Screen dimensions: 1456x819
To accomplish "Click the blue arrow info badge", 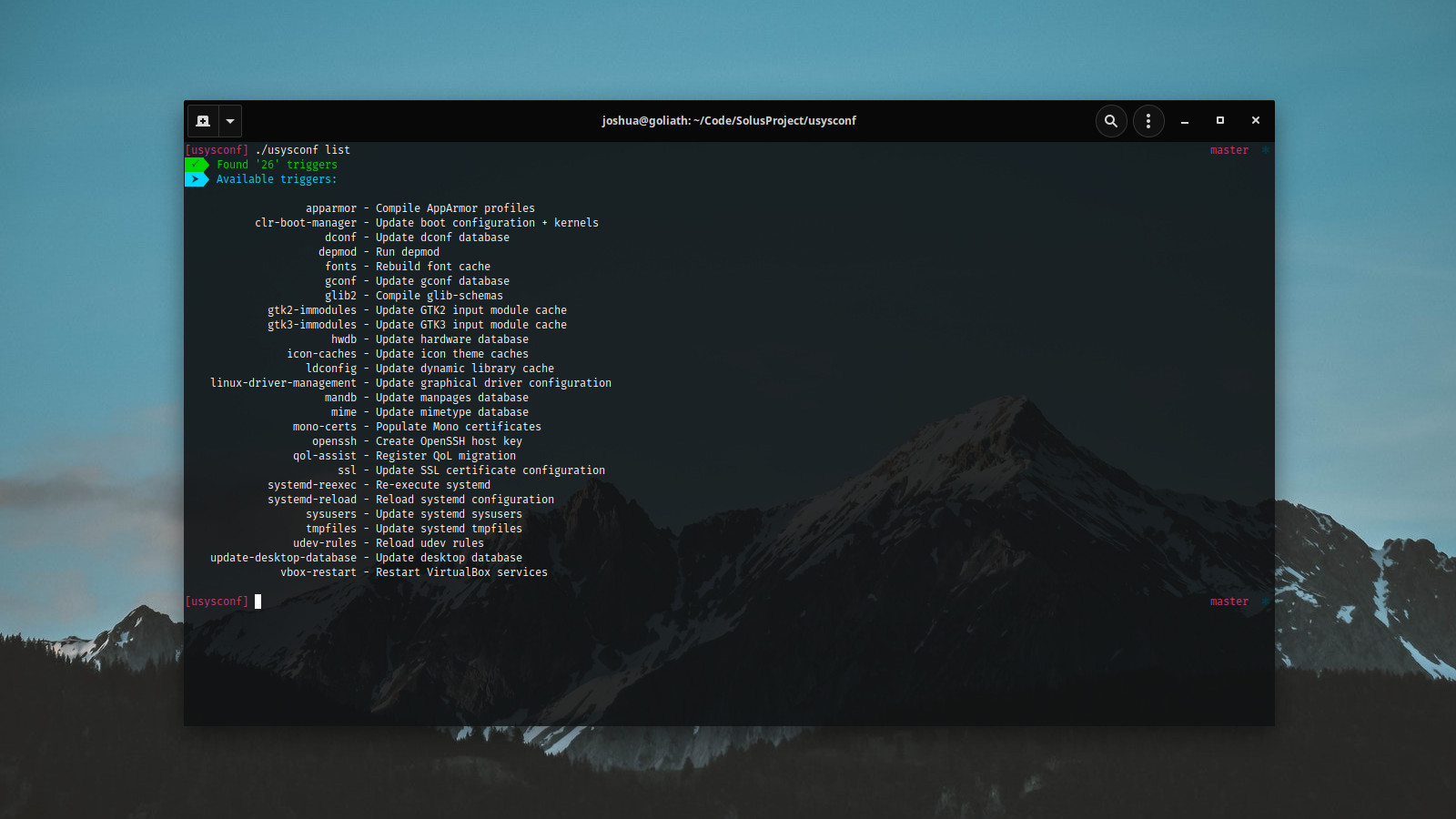I will click(196, 179).
